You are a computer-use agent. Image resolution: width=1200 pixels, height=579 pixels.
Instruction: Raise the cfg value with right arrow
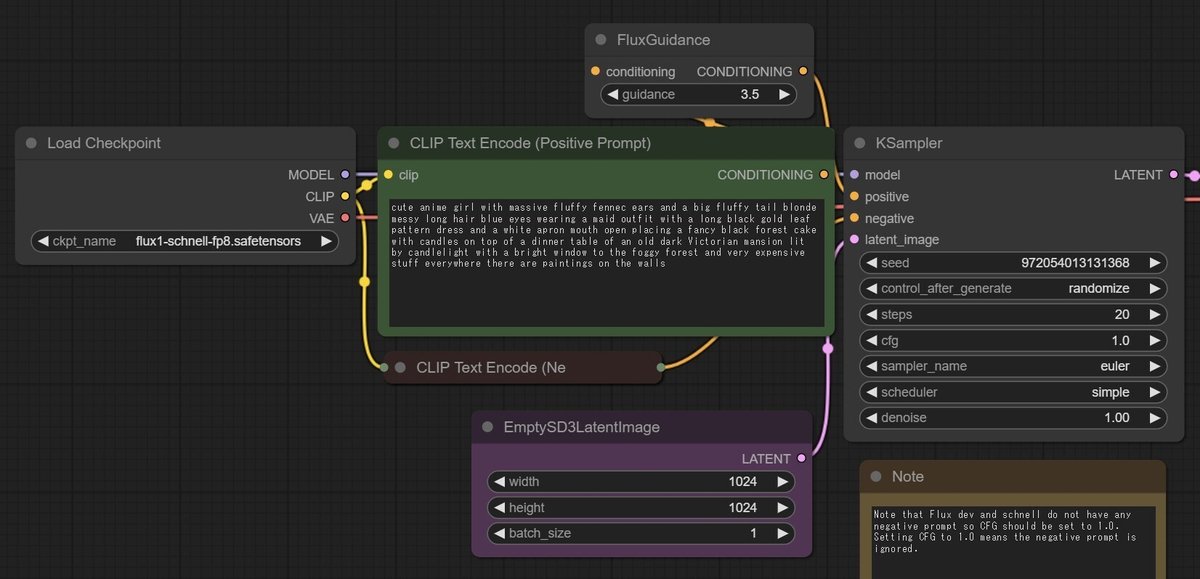1154,340
